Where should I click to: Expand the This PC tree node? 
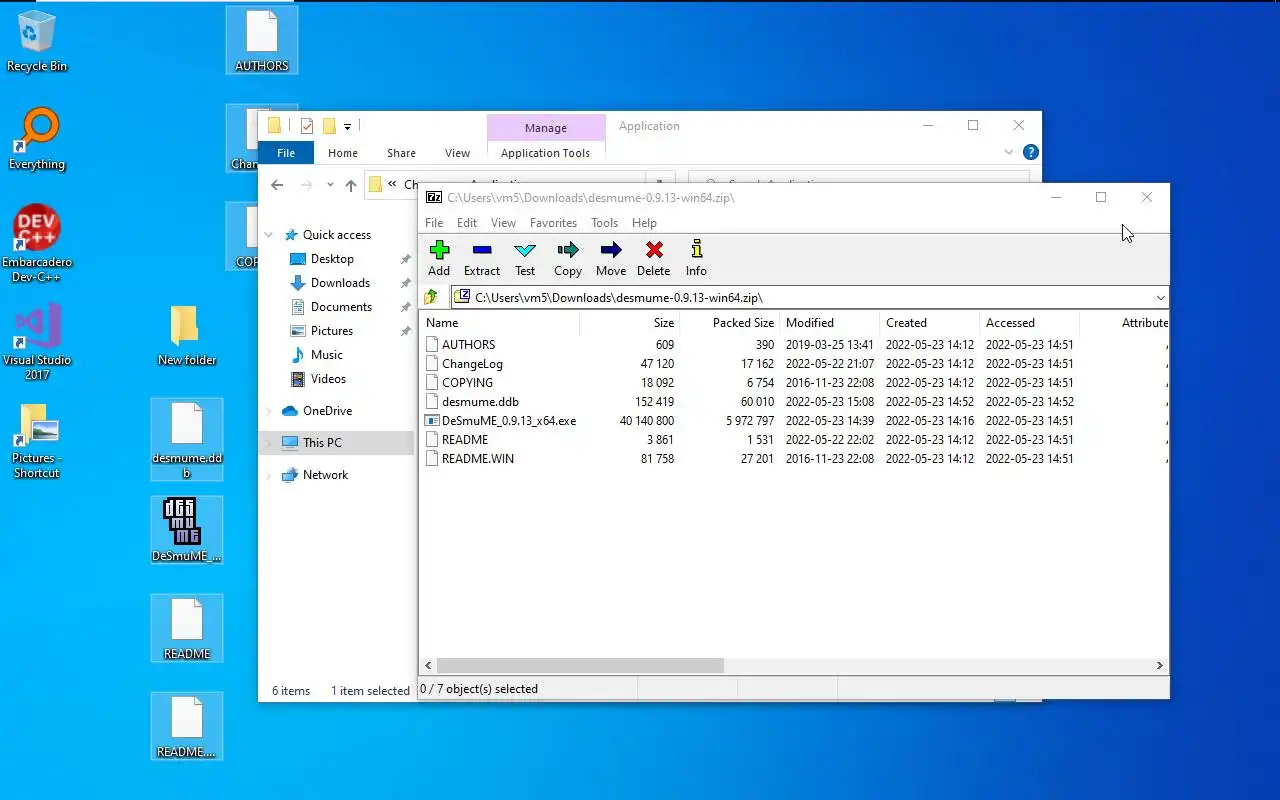click(269, 443)
